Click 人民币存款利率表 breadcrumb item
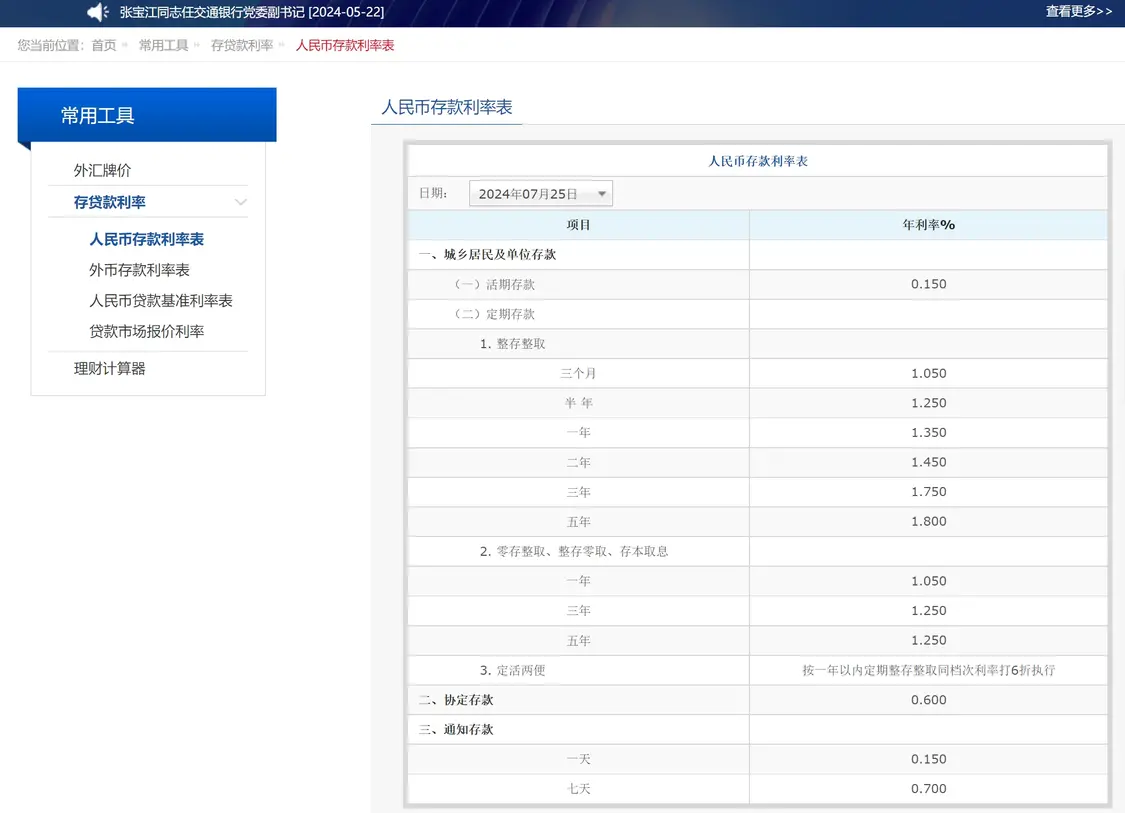This screenshot has width=1125, height=813. pyautogui.click(x=344, y=45)
